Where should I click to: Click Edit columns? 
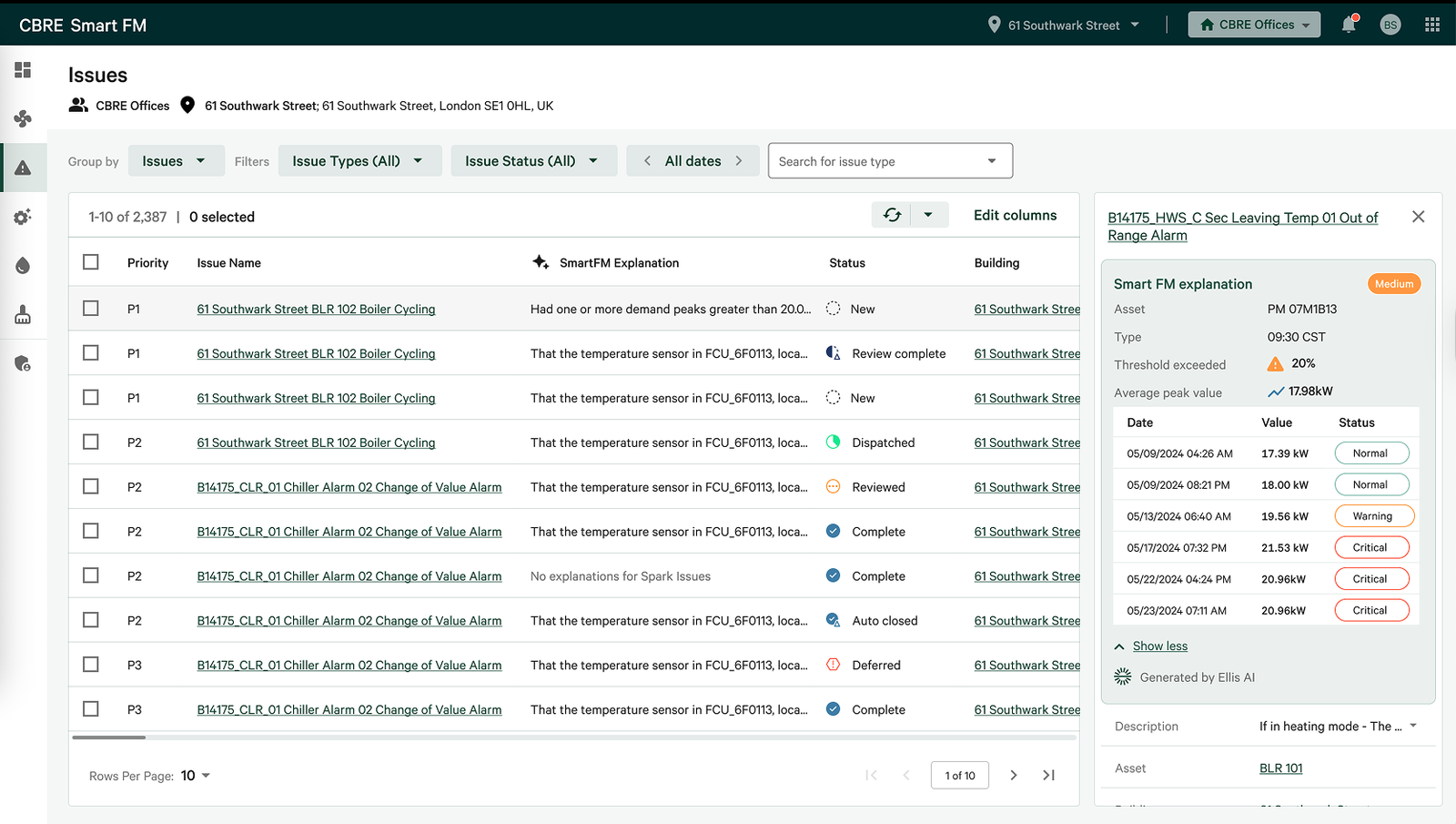(1015, 215)
